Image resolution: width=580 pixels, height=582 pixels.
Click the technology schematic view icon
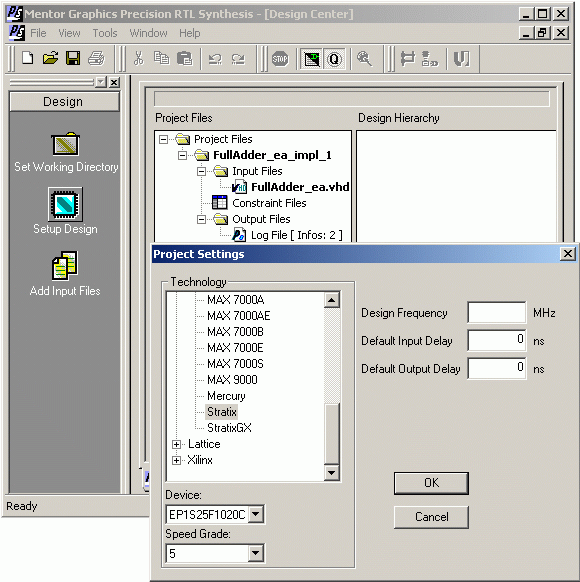(430, 59)
